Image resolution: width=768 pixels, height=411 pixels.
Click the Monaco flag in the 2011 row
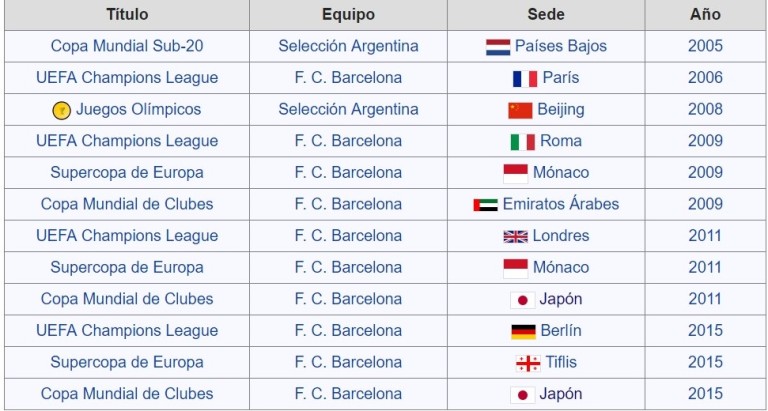click(x=515, y=268)
